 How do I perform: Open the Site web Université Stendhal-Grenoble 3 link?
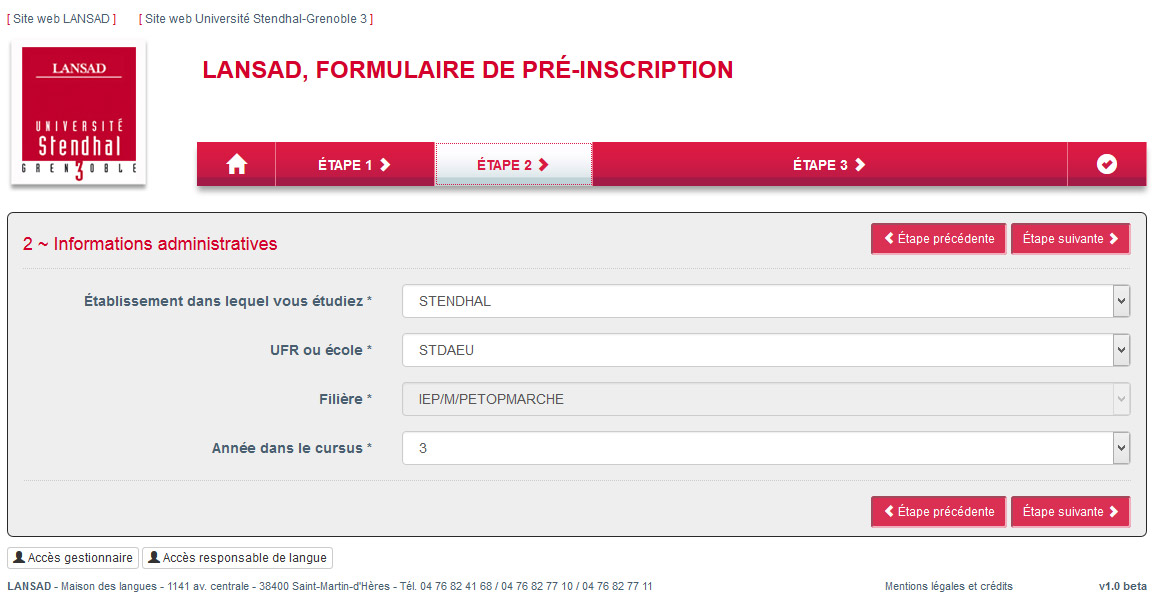[255, 18]
